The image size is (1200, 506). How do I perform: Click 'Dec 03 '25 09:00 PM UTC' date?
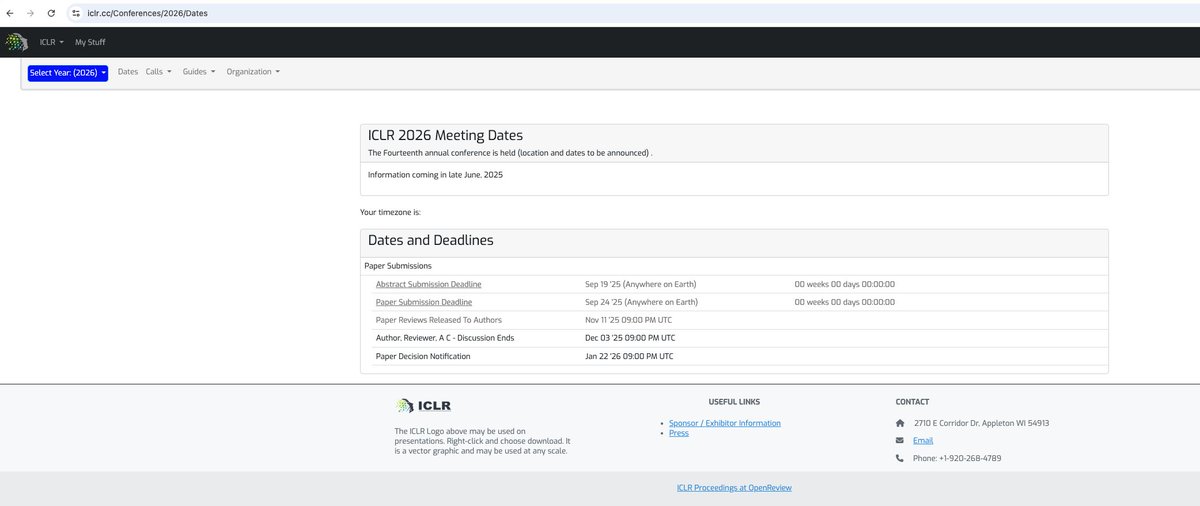point(630,338)
